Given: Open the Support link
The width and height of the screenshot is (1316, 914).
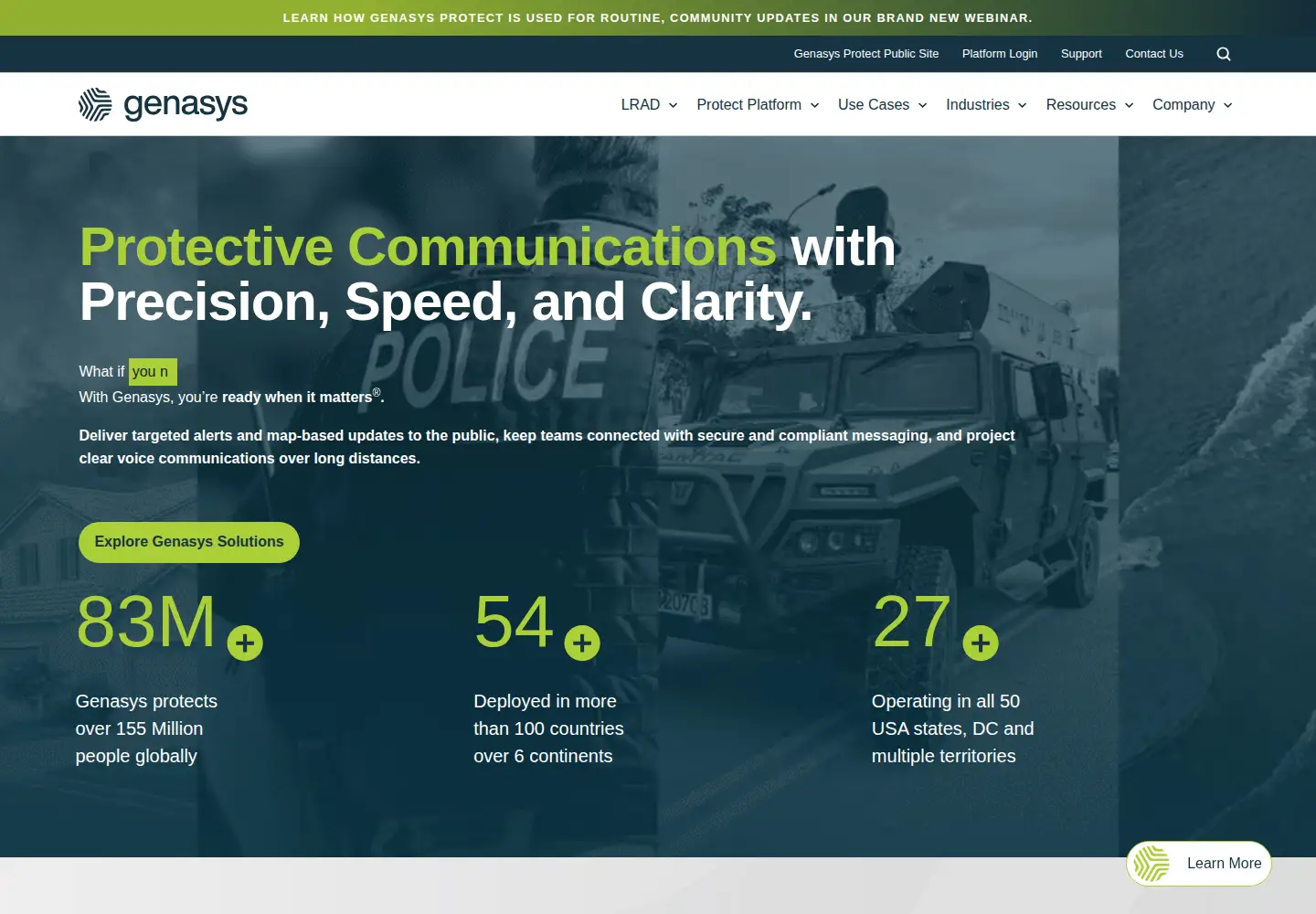Looking at the screenshot, I should (1081, 54).
